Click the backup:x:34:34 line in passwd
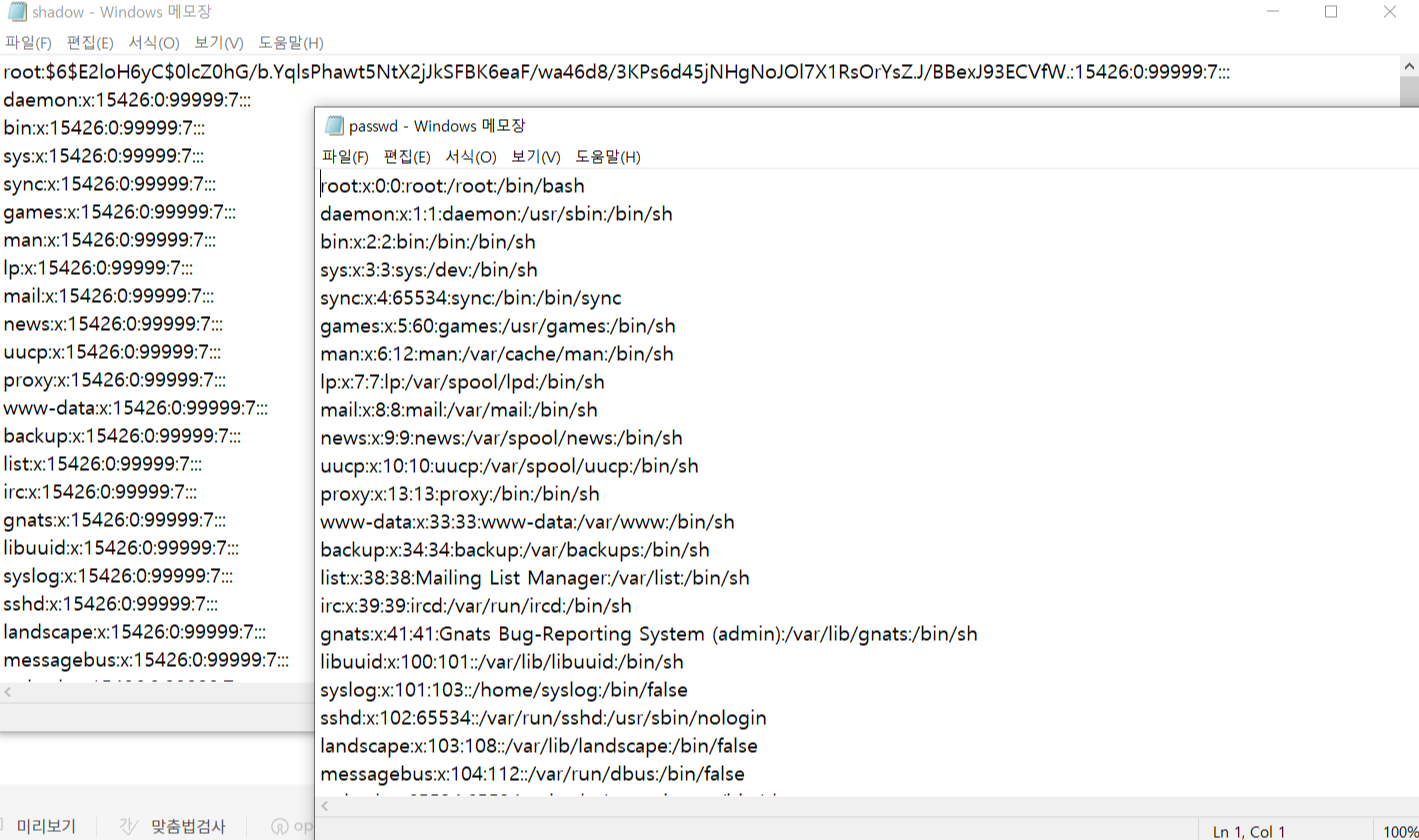This screenshot has width=1419, height=840. [515, 550]
